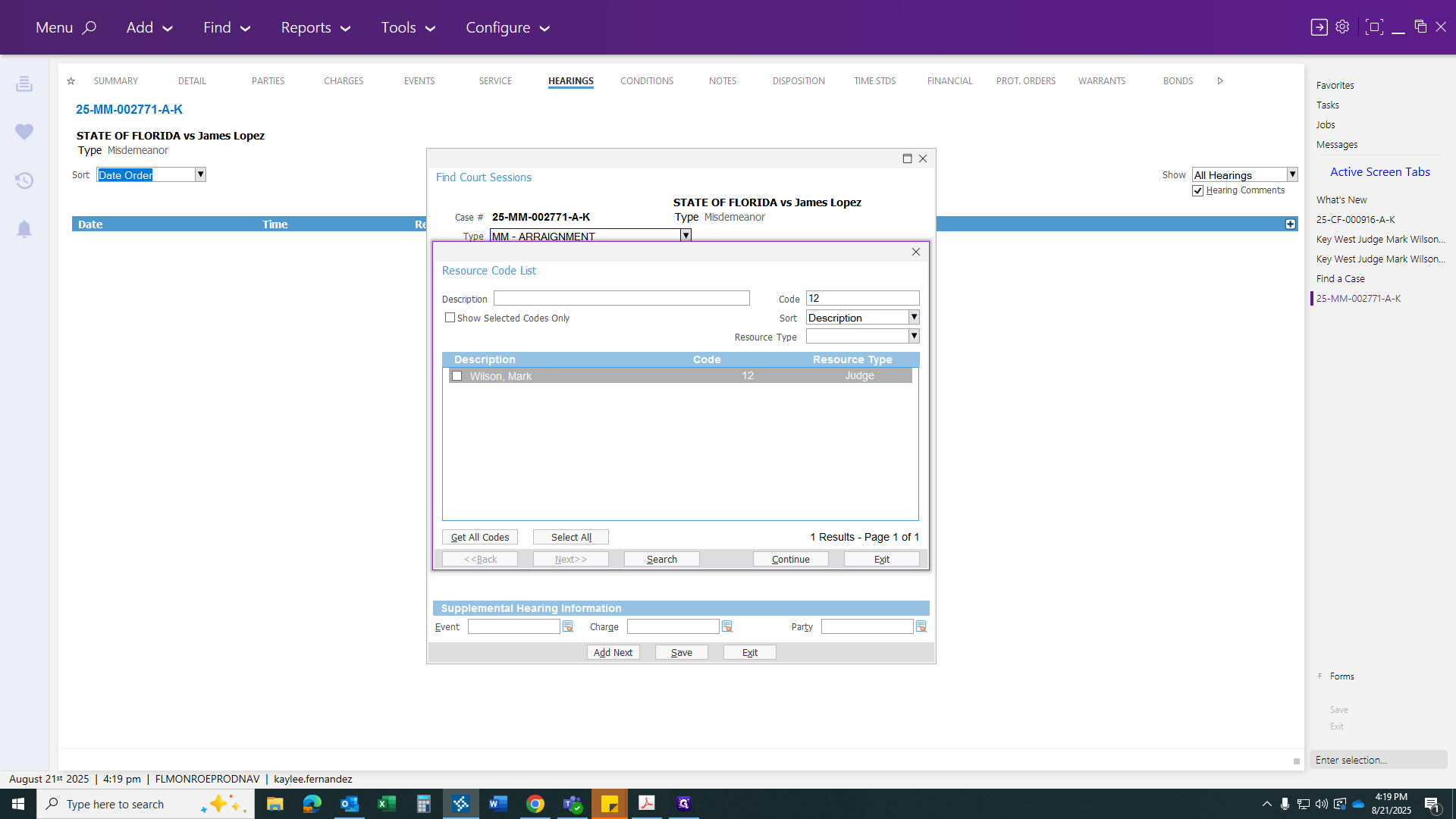The width and height of the screenshot is (1456, 819).
Task: Click into the Description input field
Action: click(x=622, y=299)
